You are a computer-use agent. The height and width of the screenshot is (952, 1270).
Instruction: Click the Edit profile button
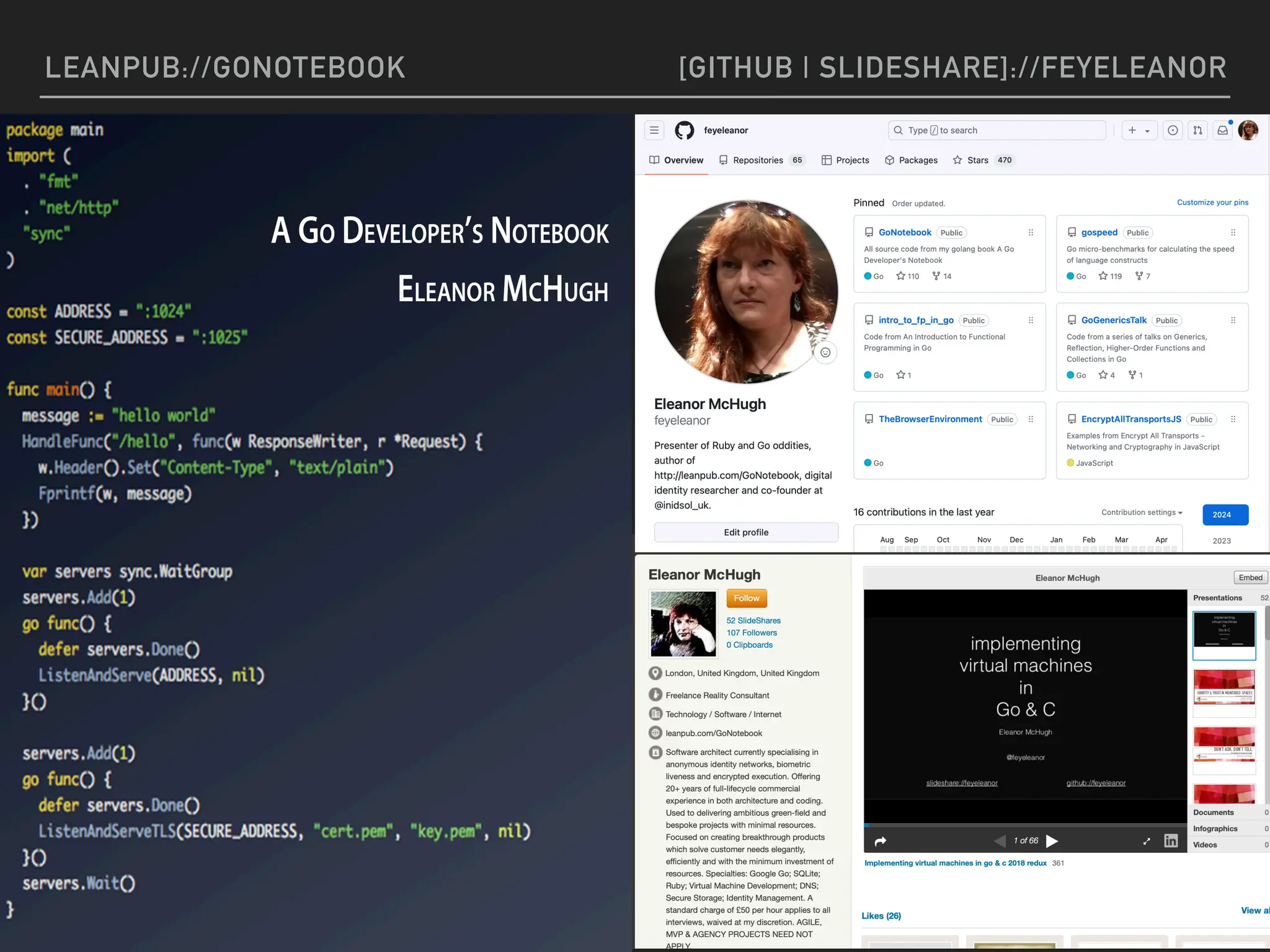[746, 532]
